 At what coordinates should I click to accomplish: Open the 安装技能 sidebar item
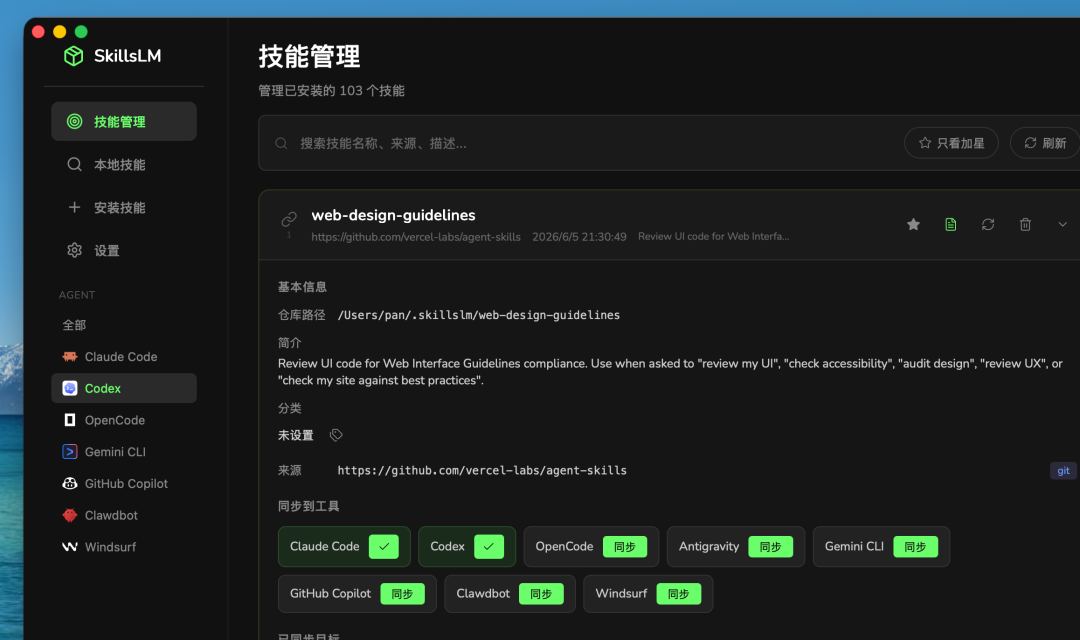[124, 207]
